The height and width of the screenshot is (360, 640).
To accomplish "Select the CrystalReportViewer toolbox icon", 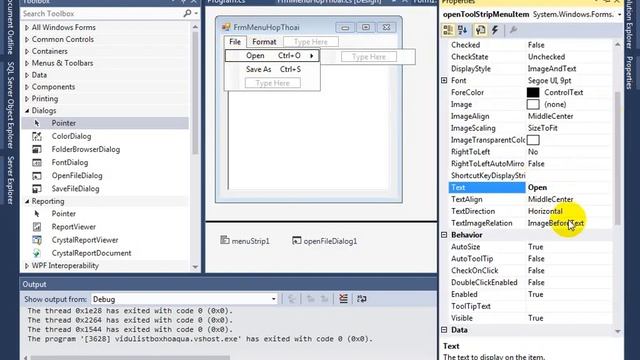I will pos(37,240).
